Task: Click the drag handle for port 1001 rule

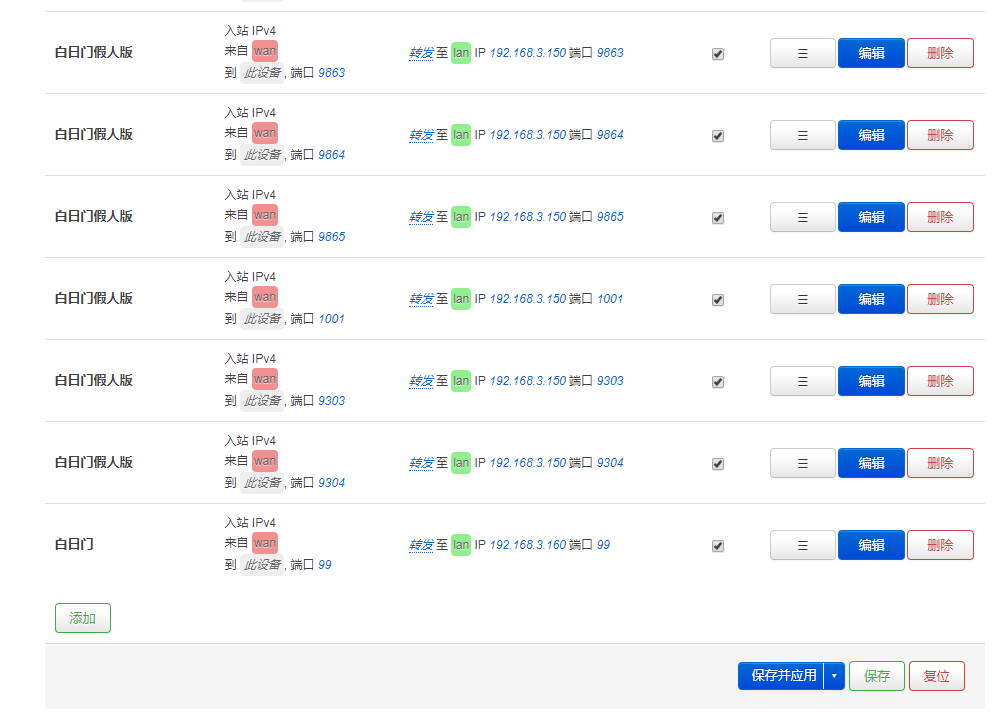Action: tap(802, 299)
